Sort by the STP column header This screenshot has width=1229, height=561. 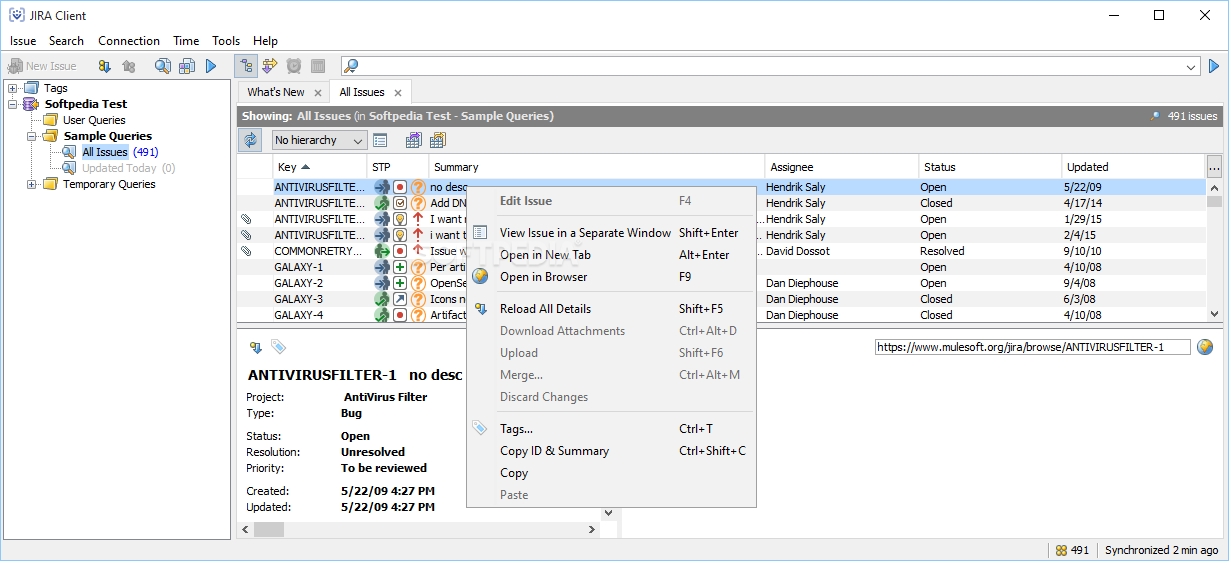(398, 167)
